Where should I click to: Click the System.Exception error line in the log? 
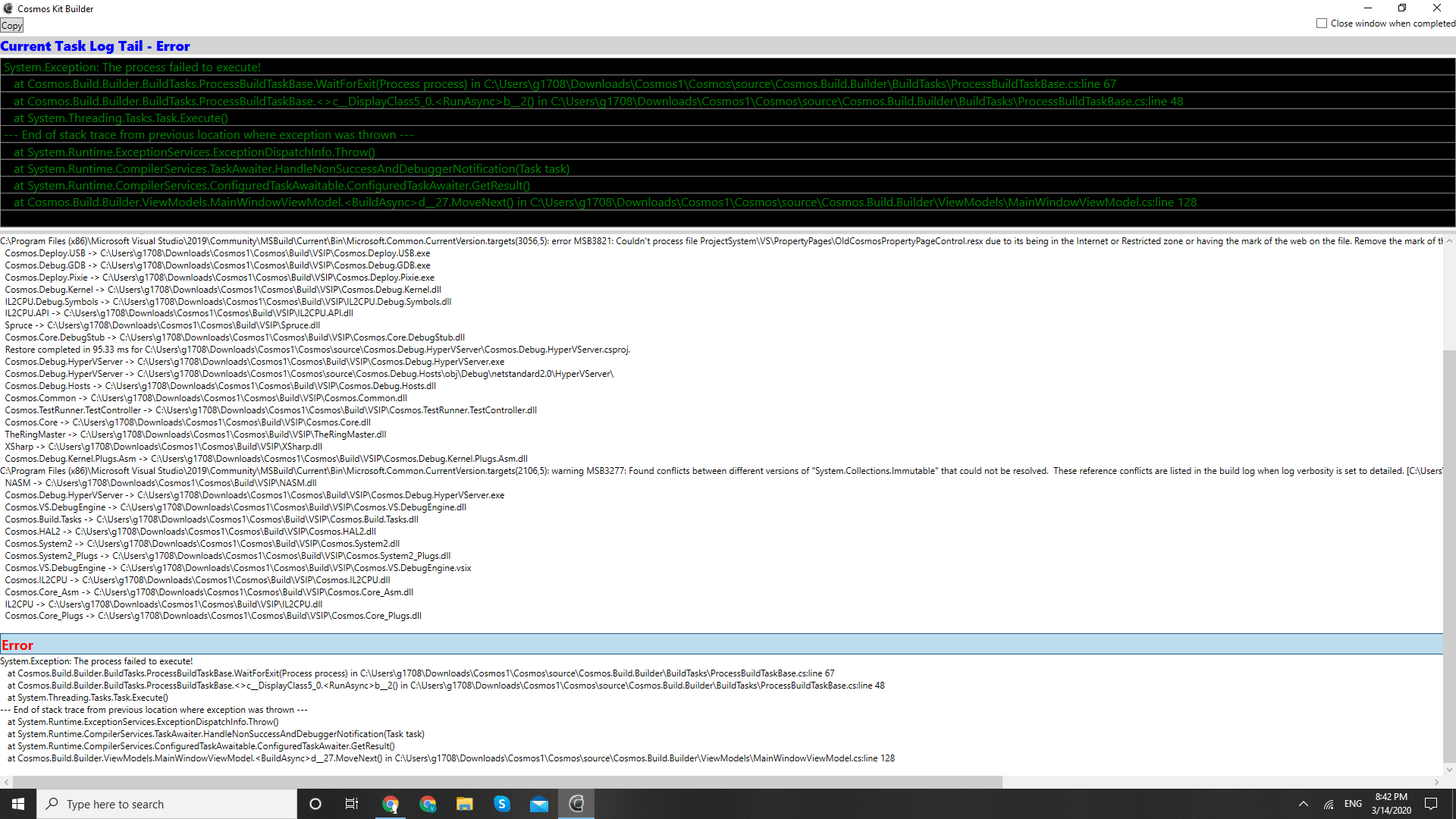[x=133, y=67]
